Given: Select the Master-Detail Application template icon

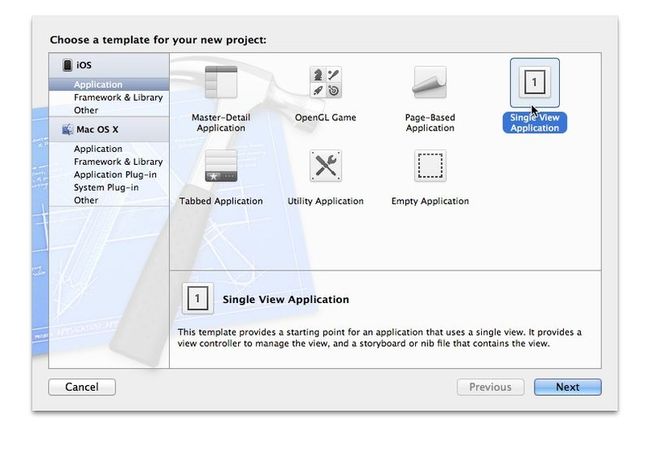Looking at the screenshot, I should 221,82.
